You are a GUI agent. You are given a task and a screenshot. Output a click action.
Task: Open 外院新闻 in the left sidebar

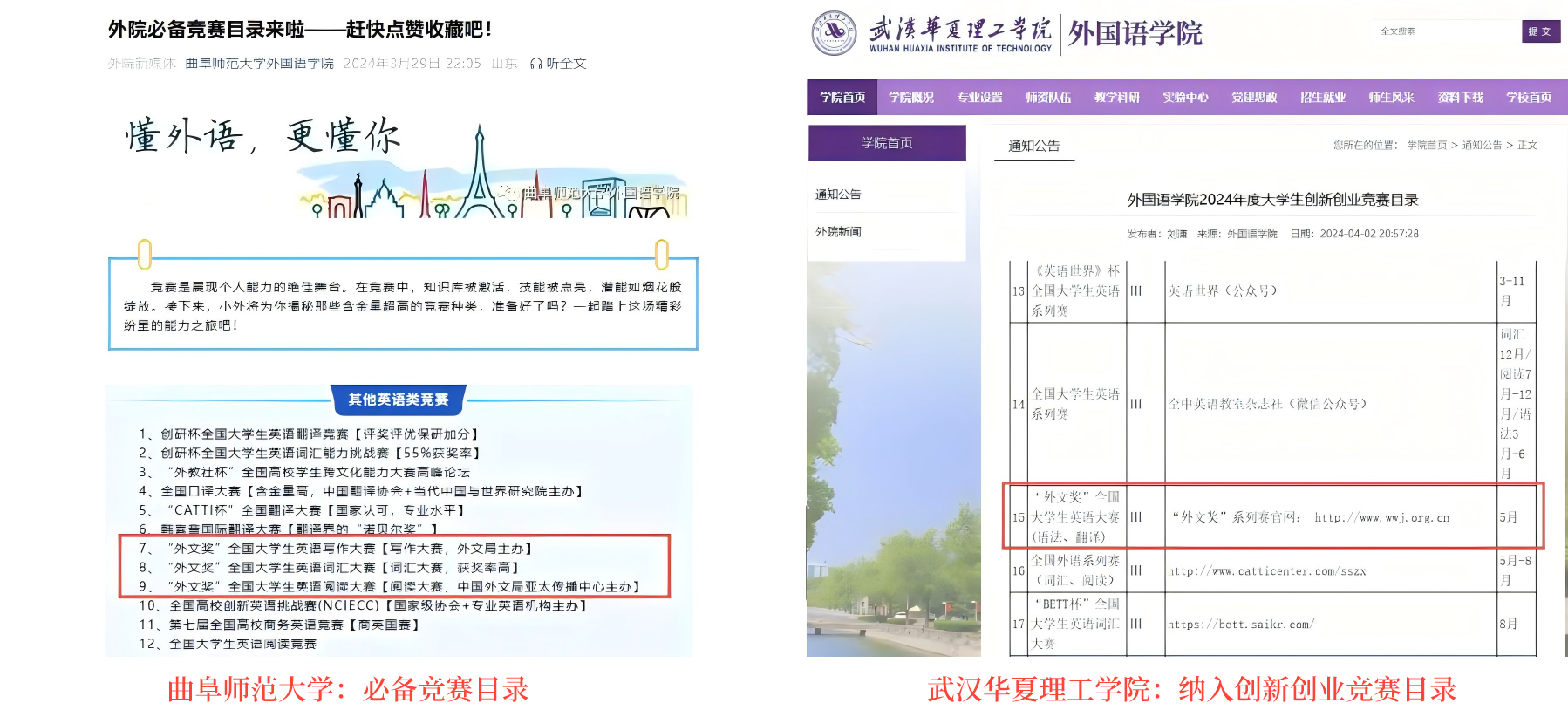pyautogui.click(x=838, y=232)
